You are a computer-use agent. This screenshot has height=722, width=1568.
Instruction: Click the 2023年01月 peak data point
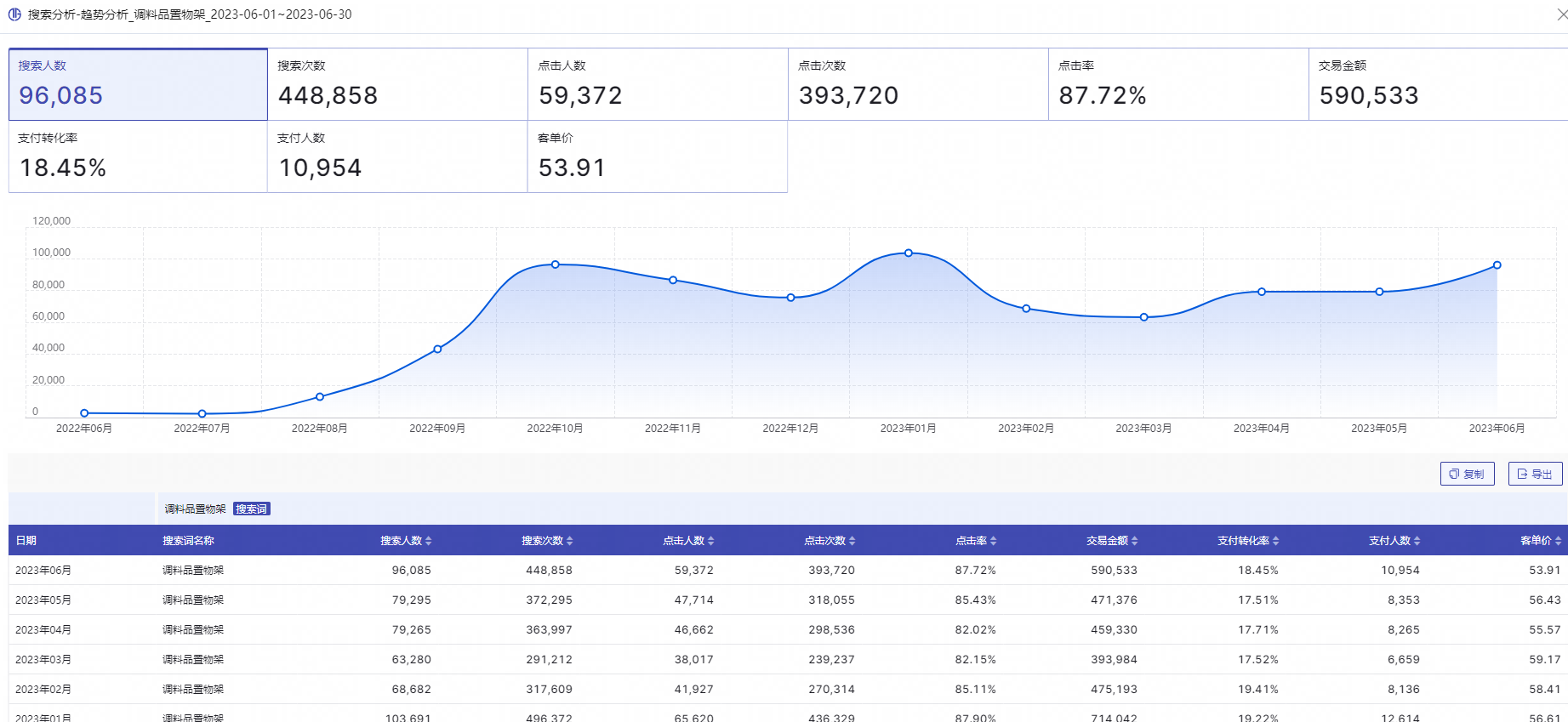click(x=909, y=253)
